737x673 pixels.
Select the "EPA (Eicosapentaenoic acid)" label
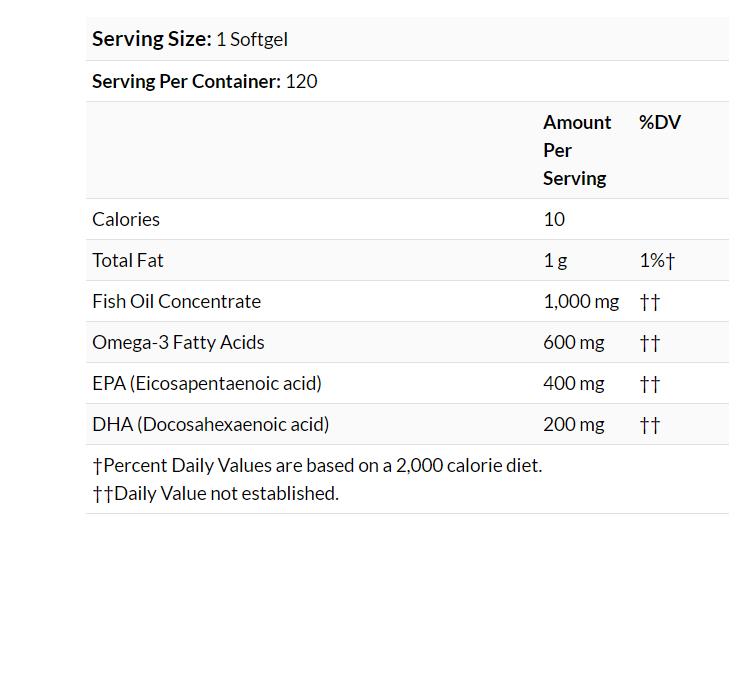tap(207, 383)
